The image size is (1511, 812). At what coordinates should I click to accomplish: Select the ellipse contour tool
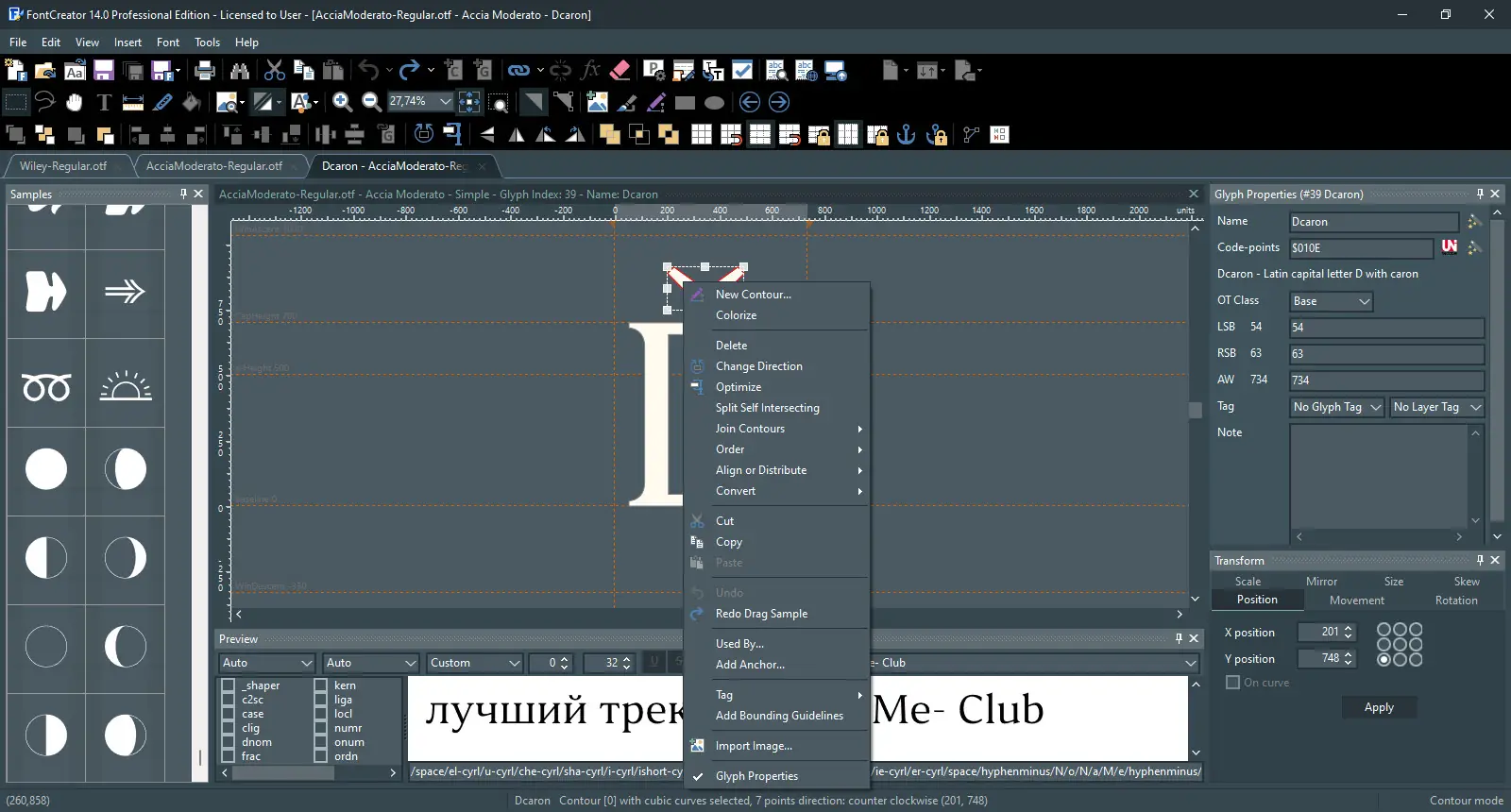click(715, 102)
